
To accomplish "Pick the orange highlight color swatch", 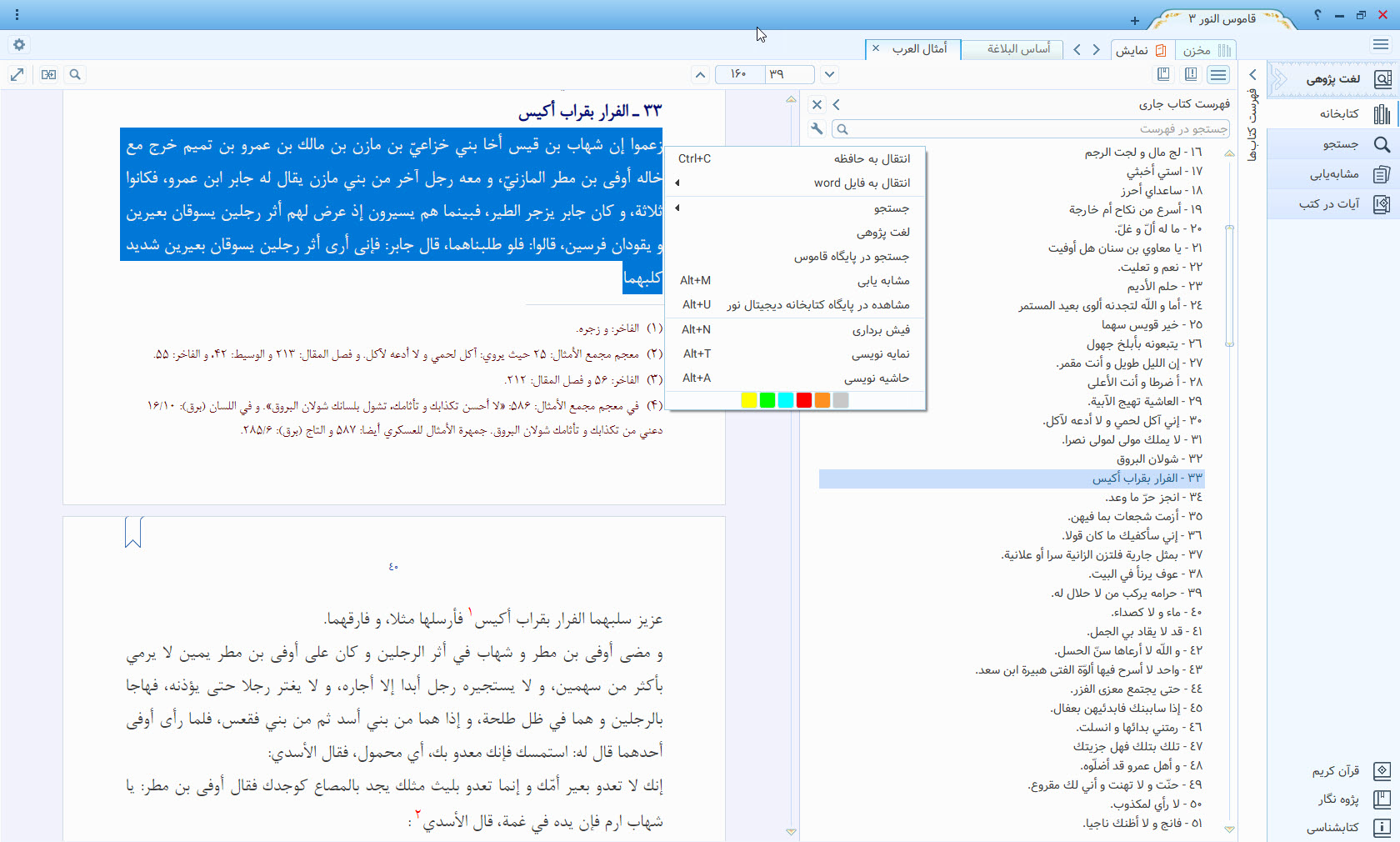I will coord(822,400).
